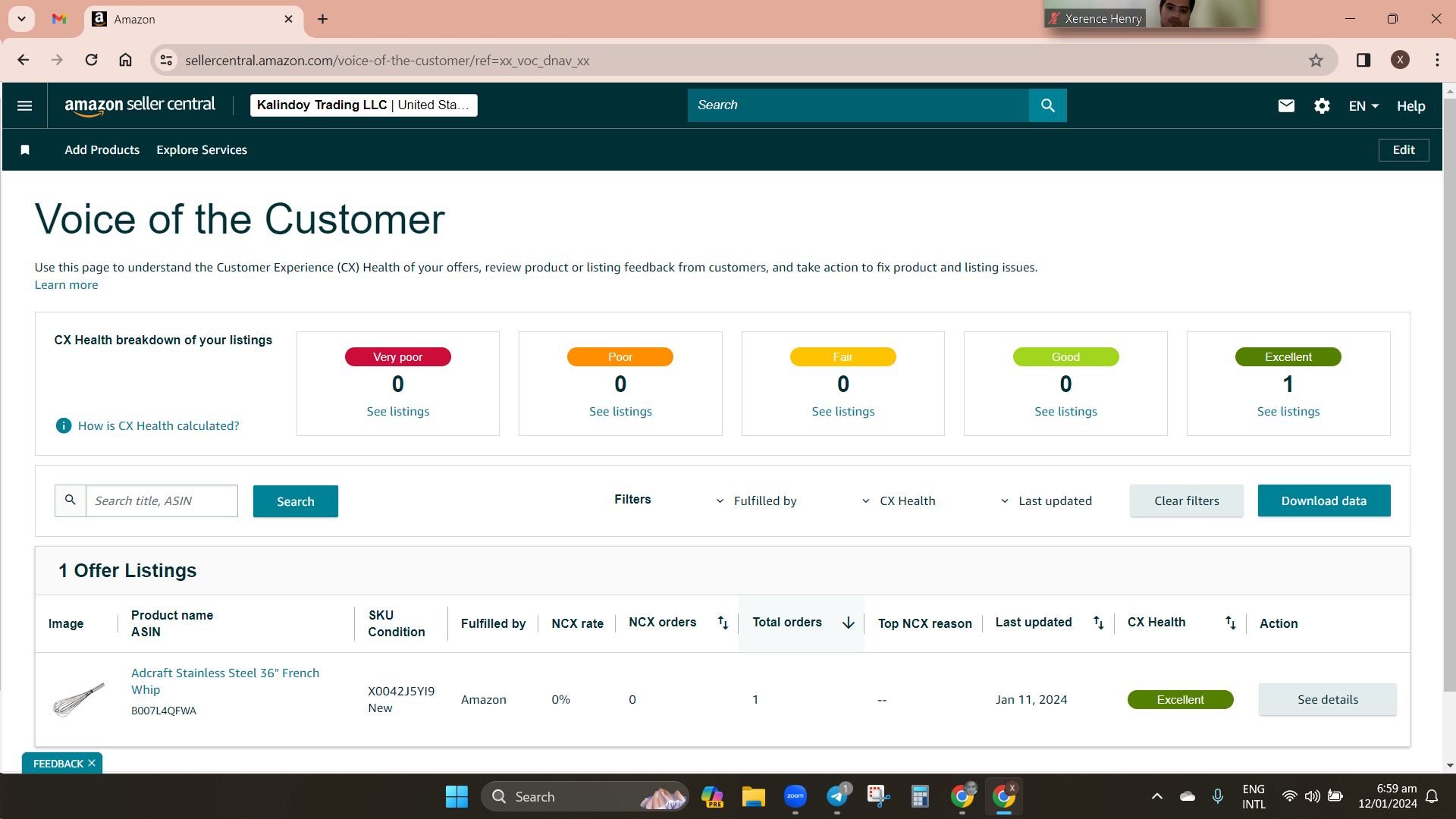The width and height of the screenshot is (1456, 819).
Task: Close the Amazon browser tab
Action: [288, 19]
